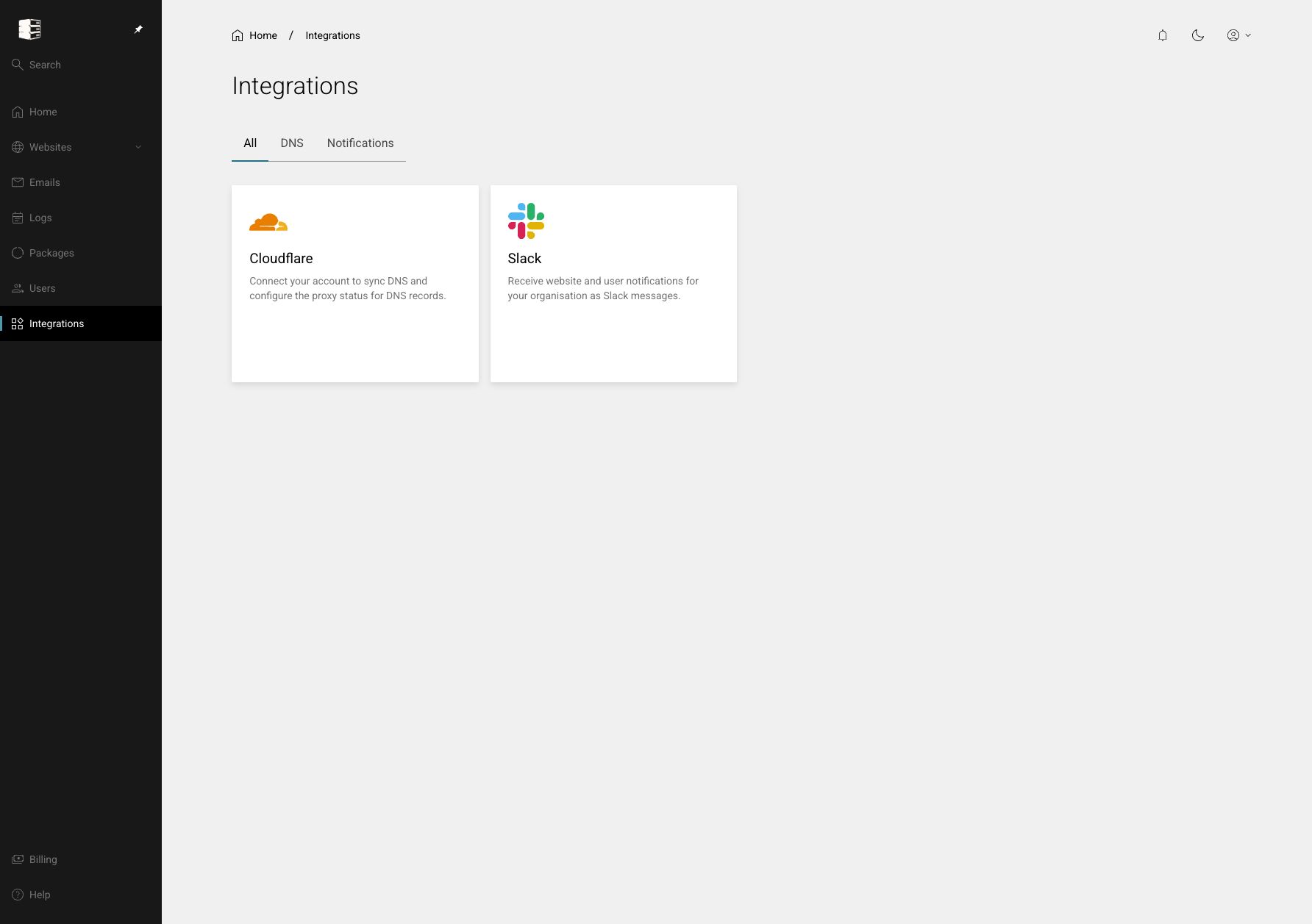Select the All tab
1312x924 pixels.
tap(250, 143)
